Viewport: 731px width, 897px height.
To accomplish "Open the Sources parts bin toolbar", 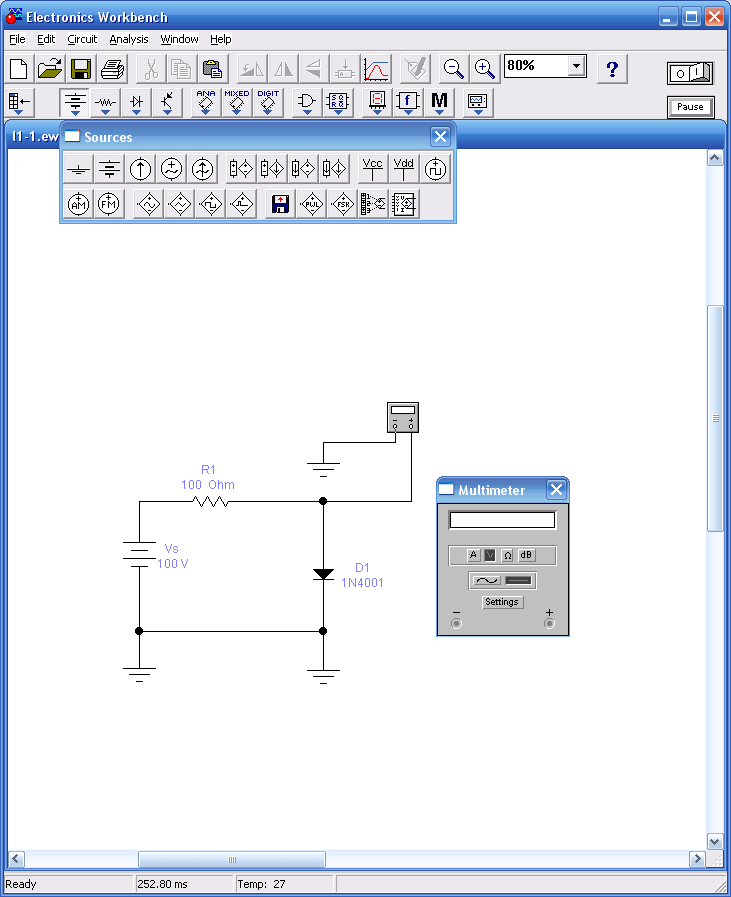I will click(75, 102).
